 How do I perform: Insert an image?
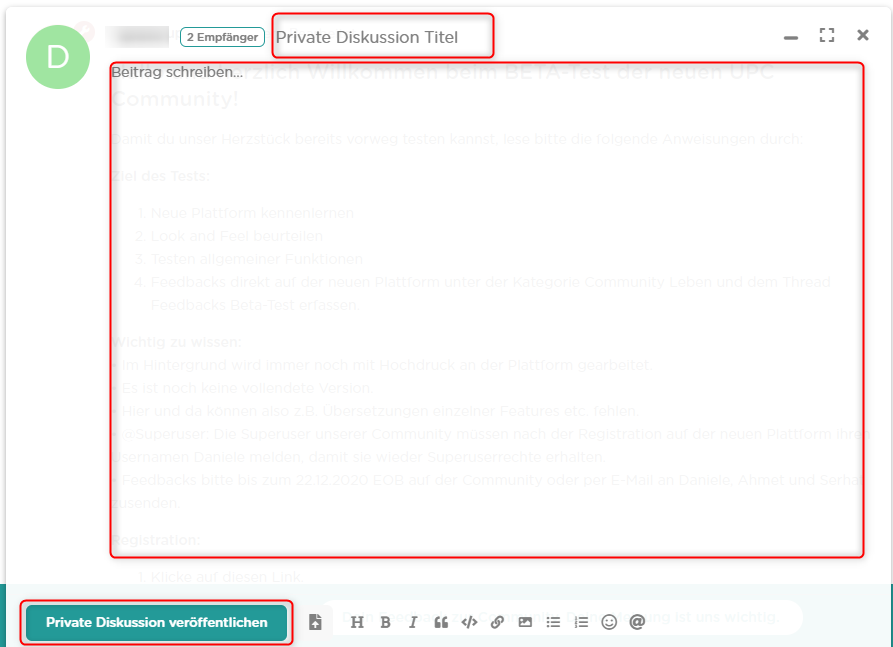click(525, 622)
